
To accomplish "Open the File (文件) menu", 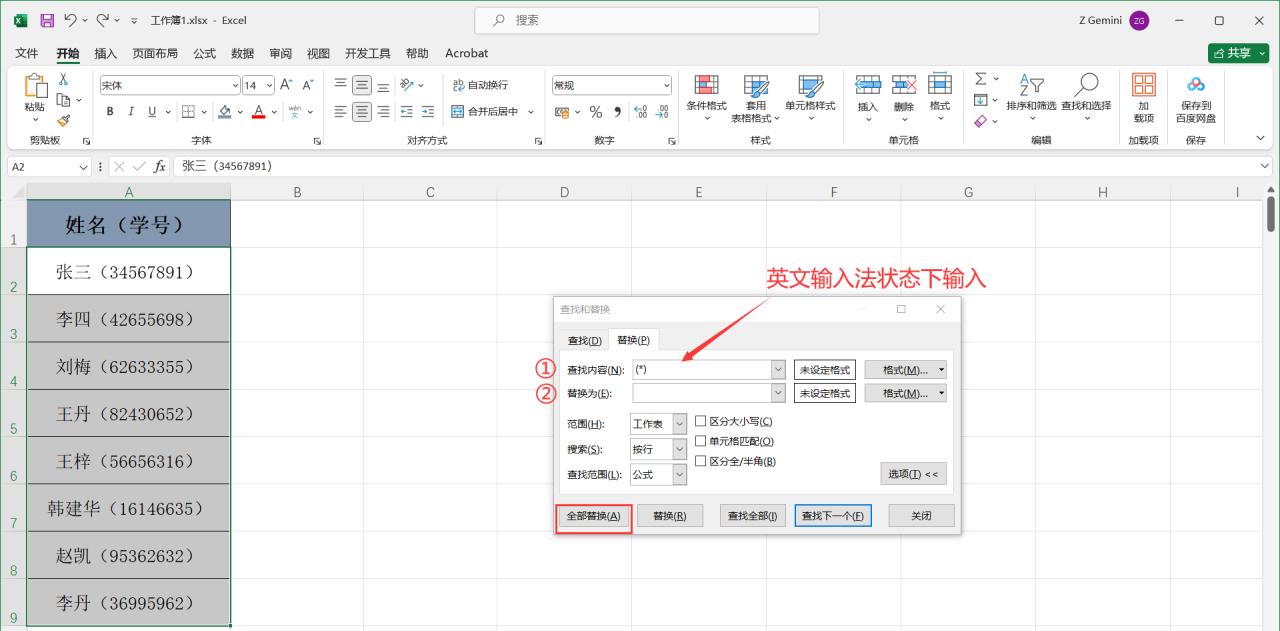I will coord(27,53).
